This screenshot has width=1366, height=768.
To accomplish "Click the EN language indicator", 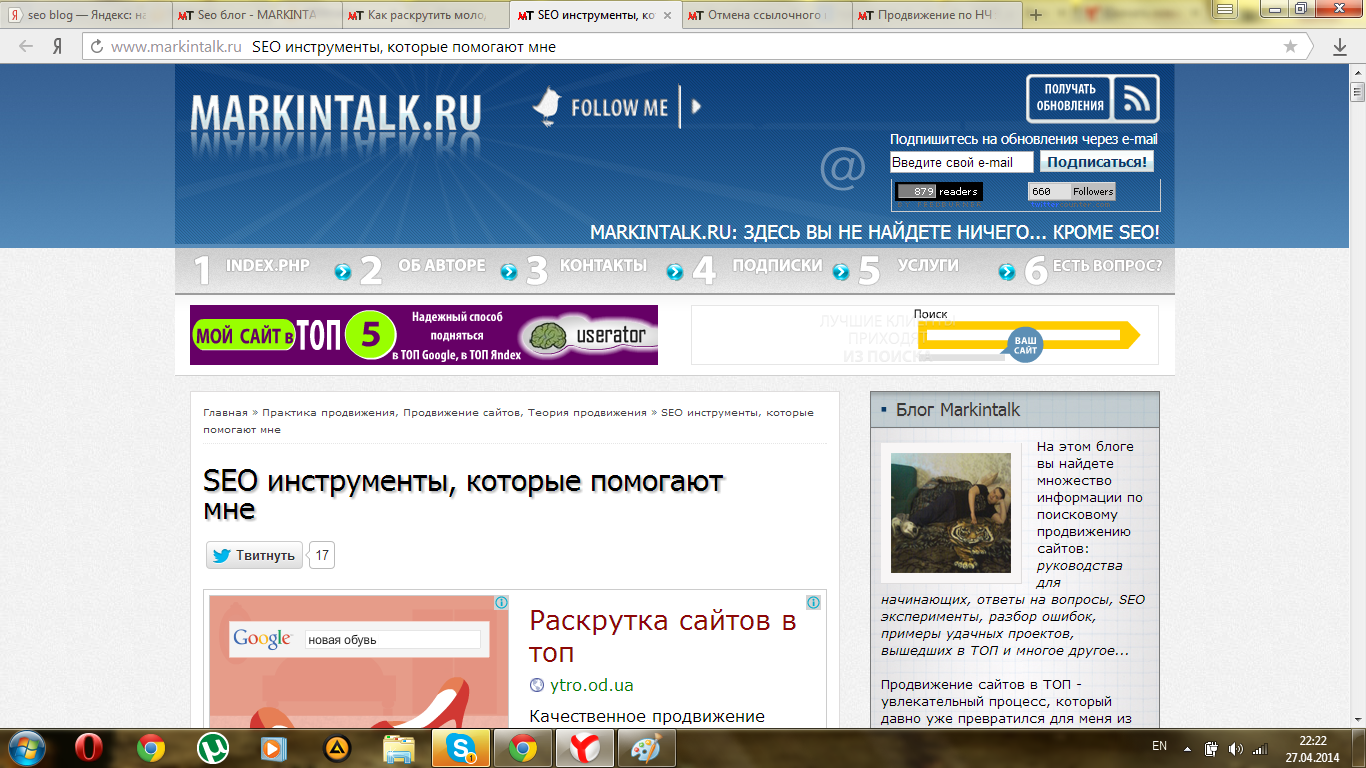I will click(x=1159, y=746).
